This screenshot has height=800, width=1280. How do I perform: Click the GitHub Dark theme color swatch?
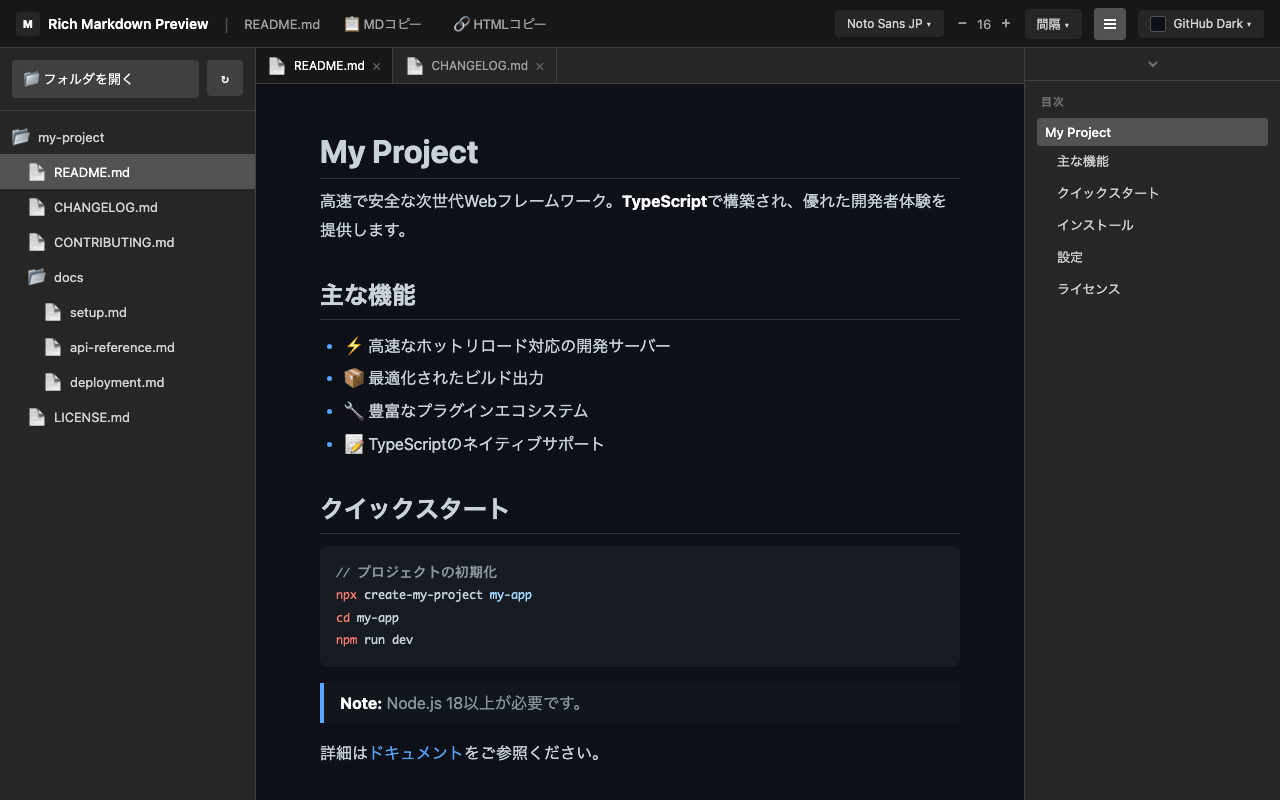[1158, 24]
